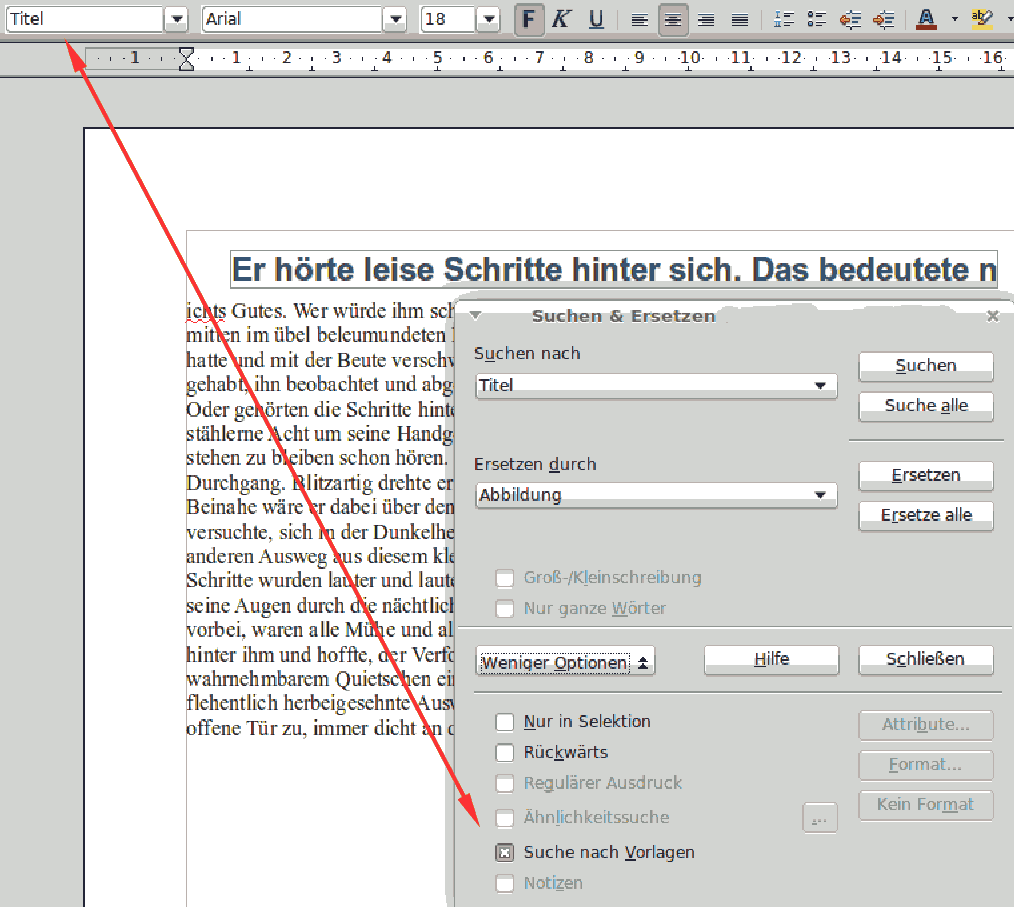The height and width of the screenshot is (907, 1014).
Task: Toggle bold formatting in the toolbar
Action: (529, 19)
